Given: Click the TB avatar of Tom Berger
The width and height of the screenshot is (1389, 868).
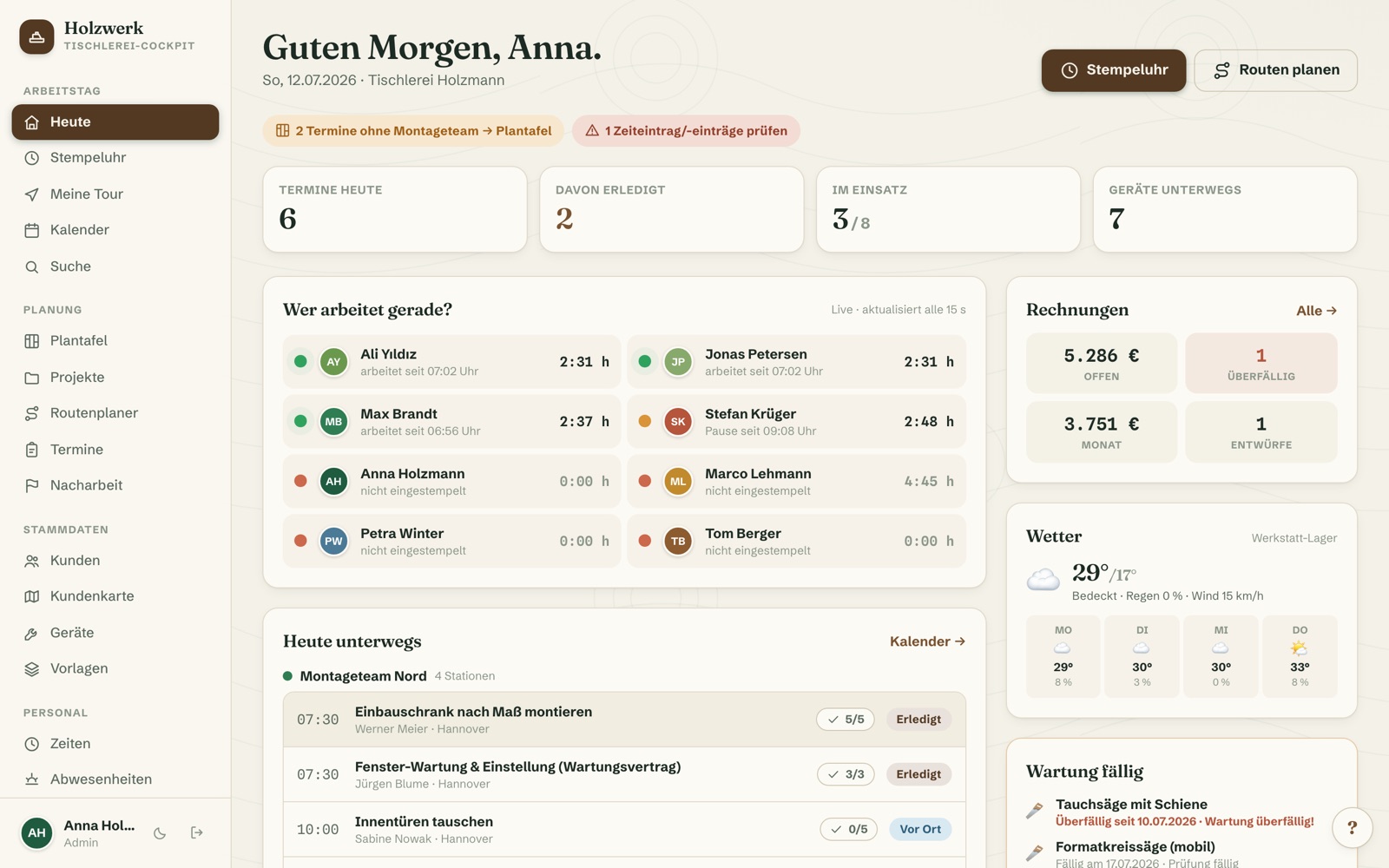Looking at the screenshot, I should (x=678, y=542).
